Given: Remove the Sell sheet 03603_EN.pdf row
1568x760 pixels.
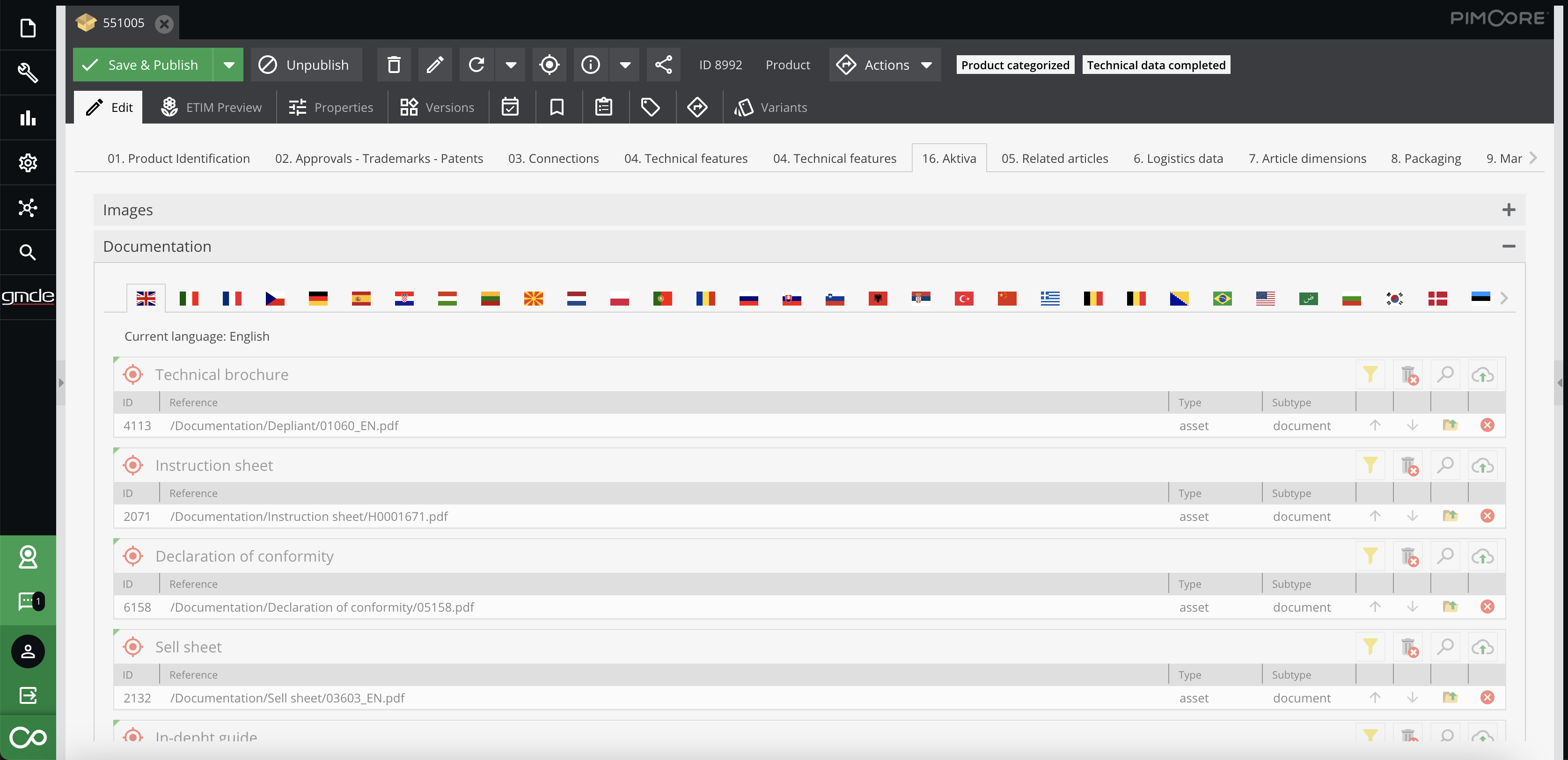Looking at the screenshot, I should click(1487, 697).
